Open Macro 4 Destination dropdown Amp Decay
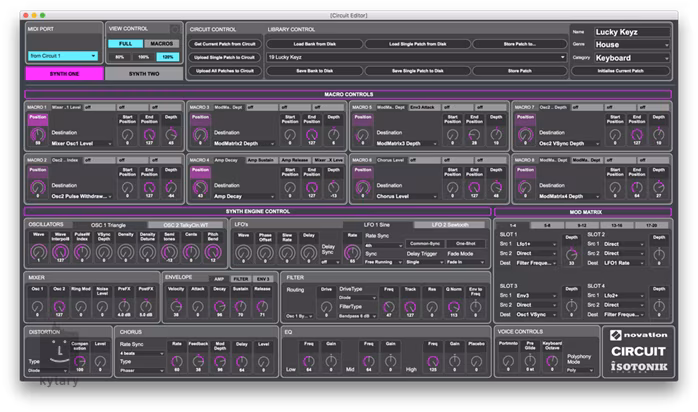Screen dimensions: 698x412 [x=243, y=196]
